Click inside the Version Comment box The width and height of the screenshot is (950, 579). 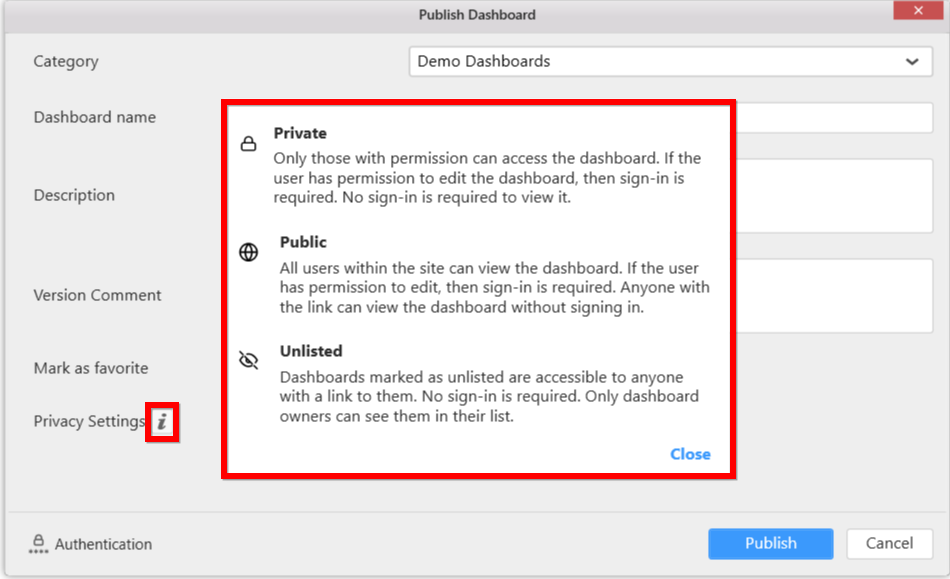[834, 295]
